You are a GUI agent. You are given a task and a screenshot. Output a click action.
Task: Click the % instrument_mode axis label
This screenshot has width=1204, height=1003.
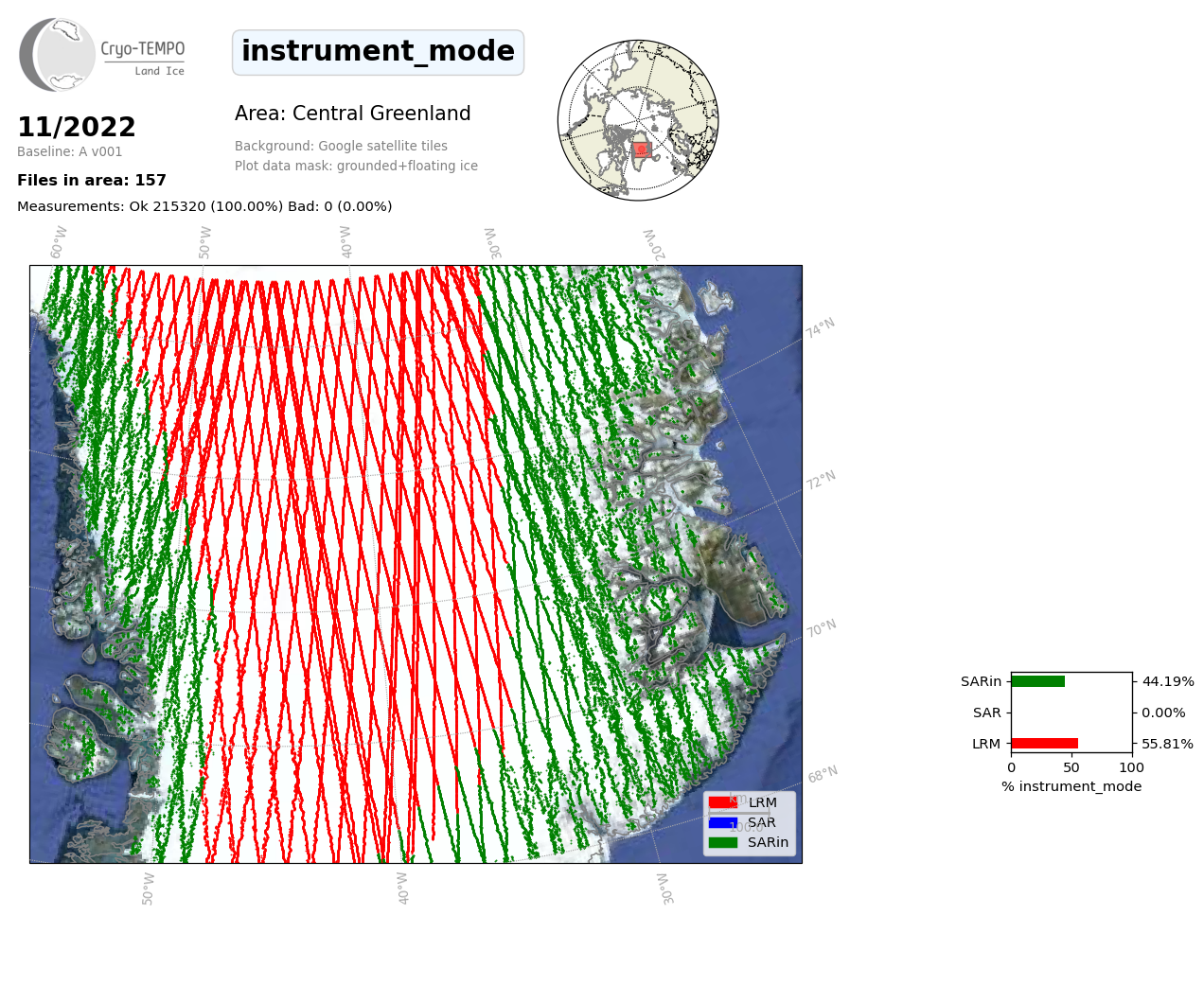1071,786
